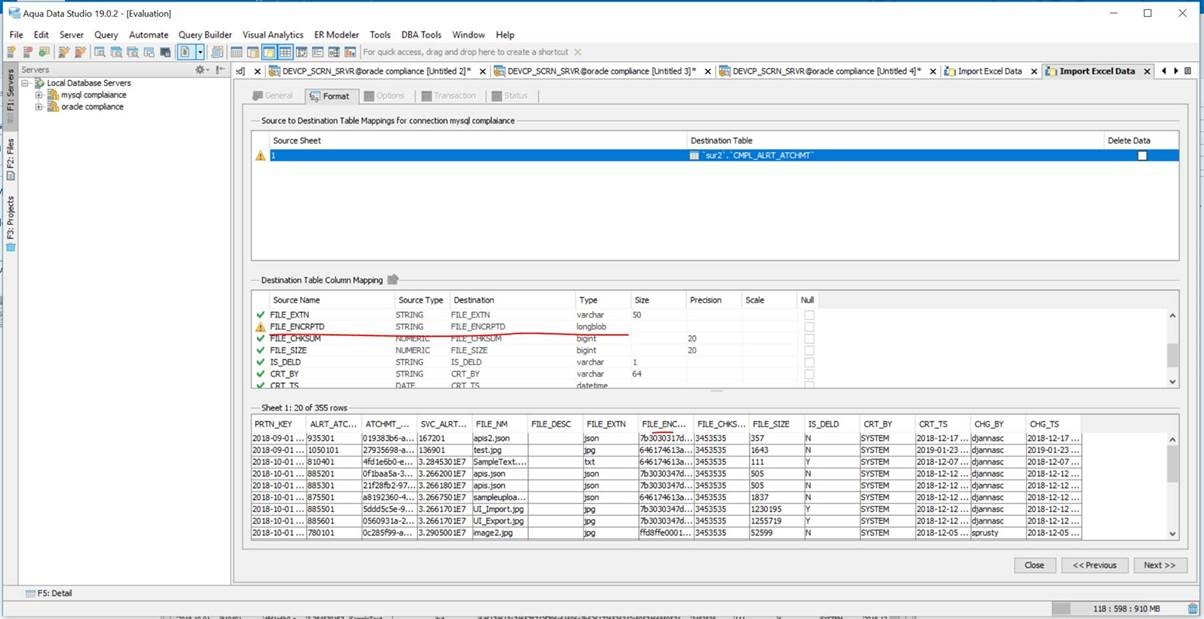This screenshot has width=1204, height=619.
Task: Switch to the General tab
Action: coord(272,96)
